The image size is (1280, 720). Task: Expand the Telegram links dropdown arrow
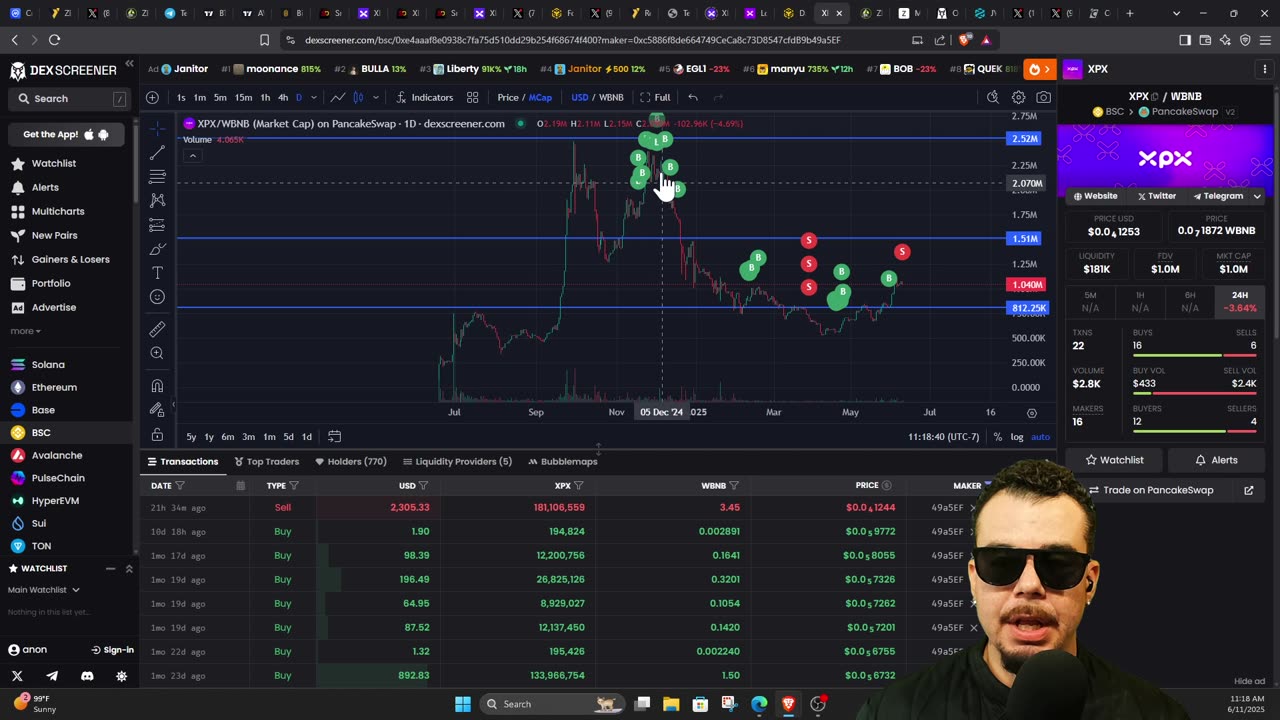pos(1258,196)
